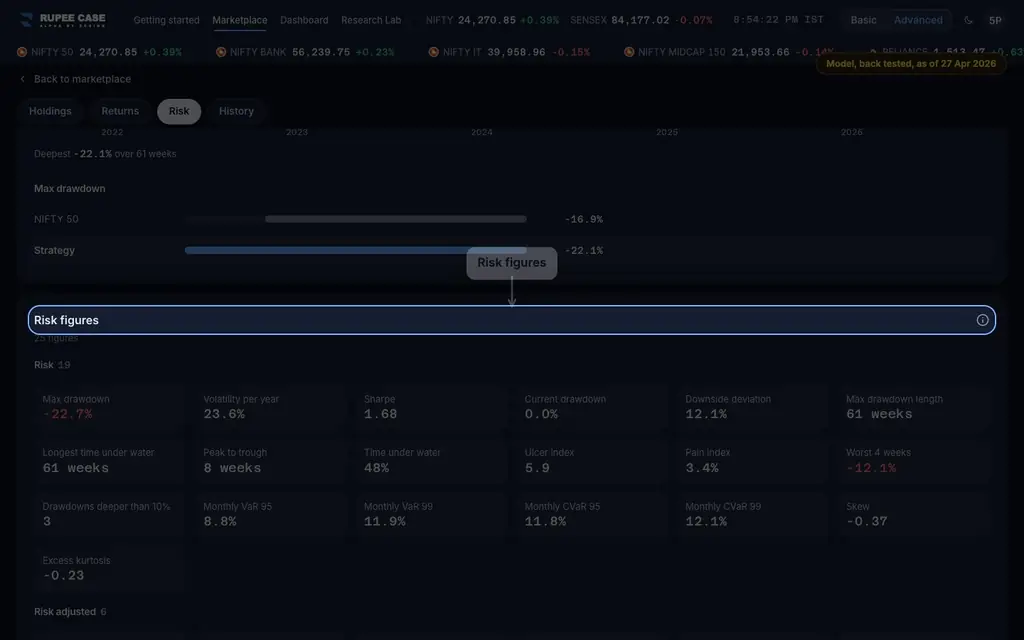The image size is (1024, 640).
Task: Click SENSEX 84,177.02 in the header
Action: (641, 20)
